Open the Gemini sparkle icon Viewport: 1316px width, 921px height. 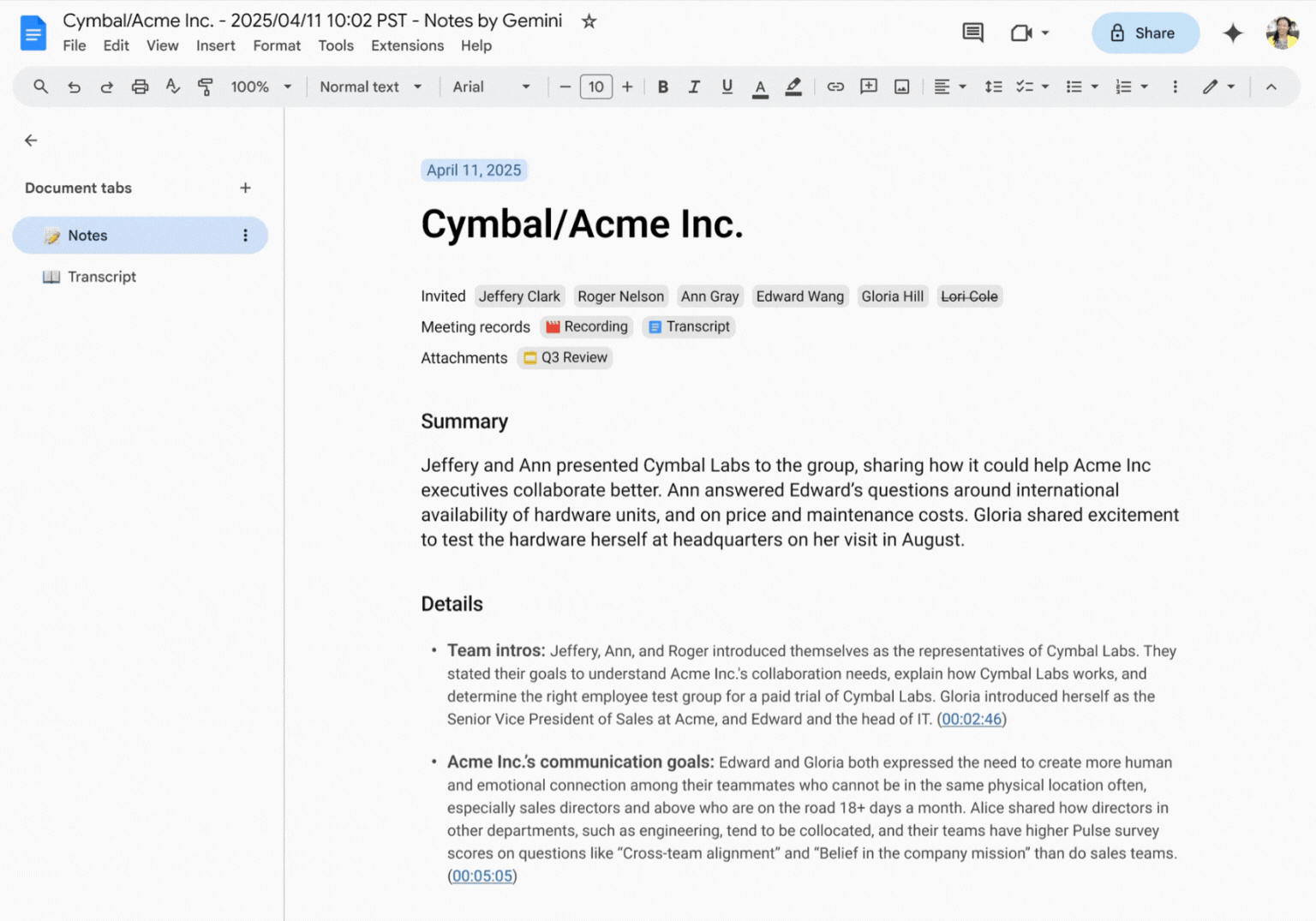click(1232, 33)
